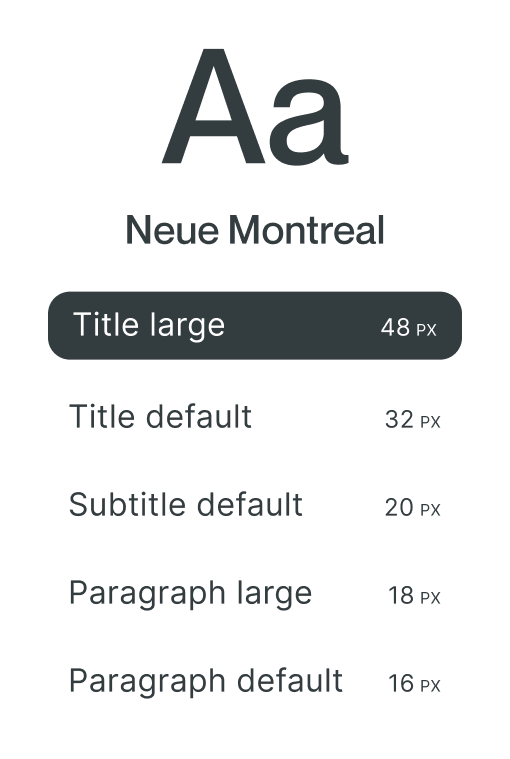Click the PX unit beside 16

[430, 686]
